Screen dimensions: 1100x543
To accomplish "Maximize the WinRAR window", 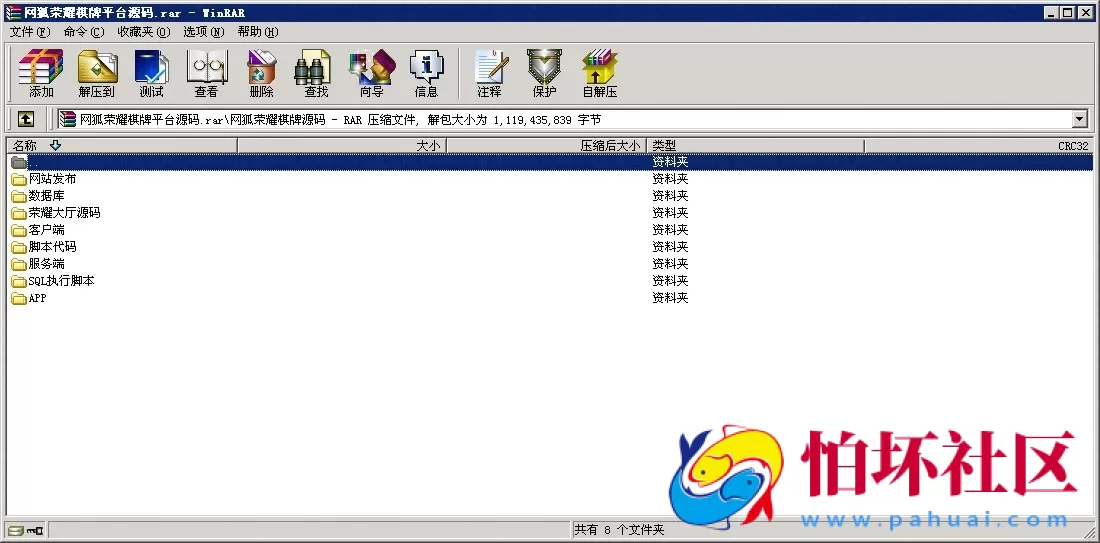I will coord(1066,13).
